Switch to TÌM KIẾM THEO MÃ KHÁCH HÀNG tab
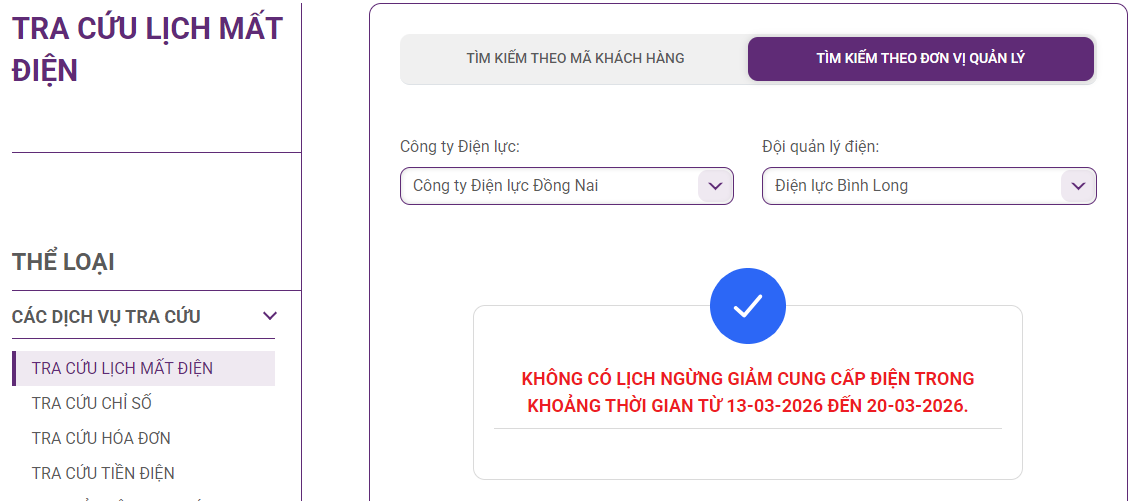Screen dimensions: 1136x501 (575, 59)
